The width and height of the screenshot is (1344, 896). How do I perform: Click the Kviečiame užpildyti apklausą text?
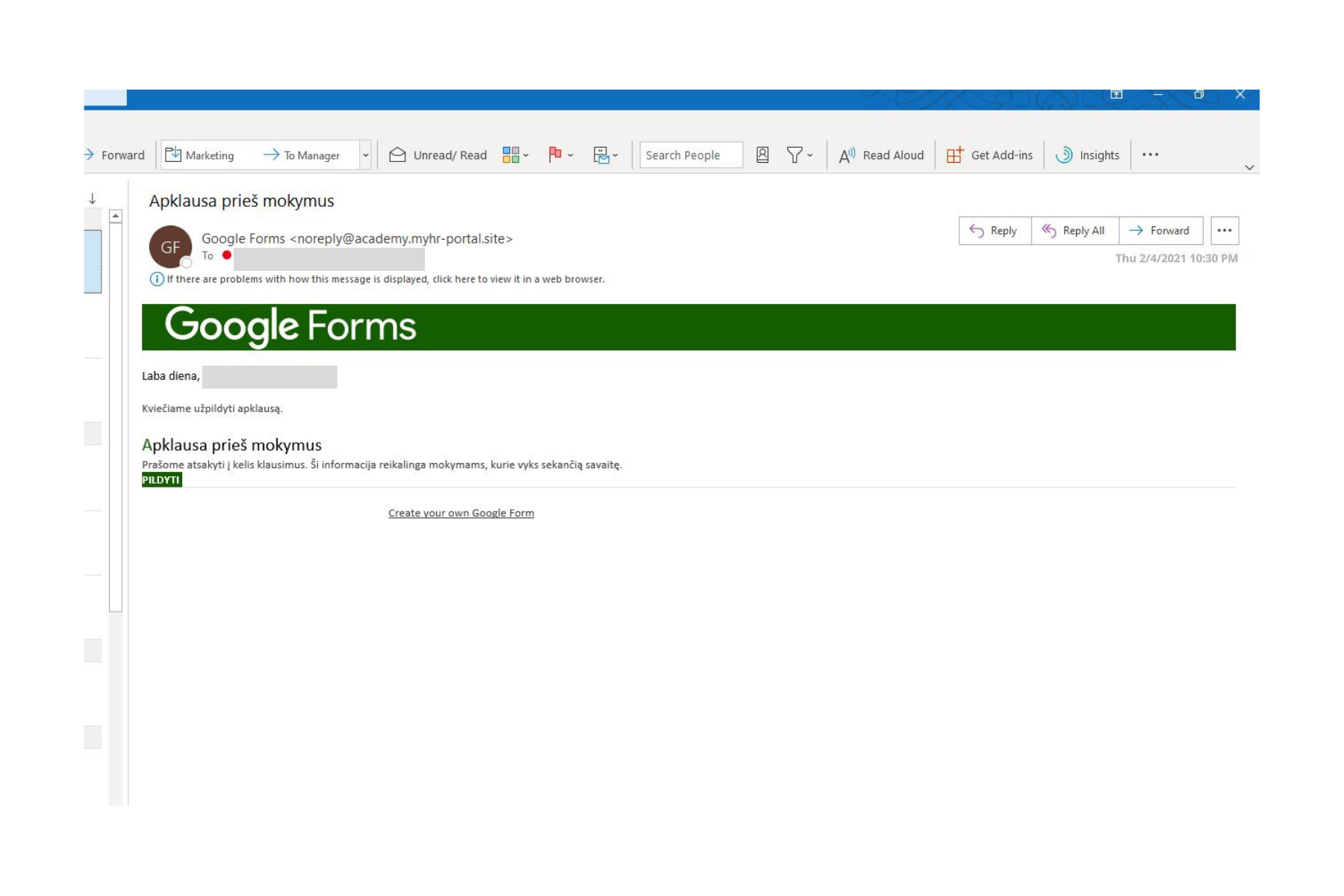click(x=212, y=408)
